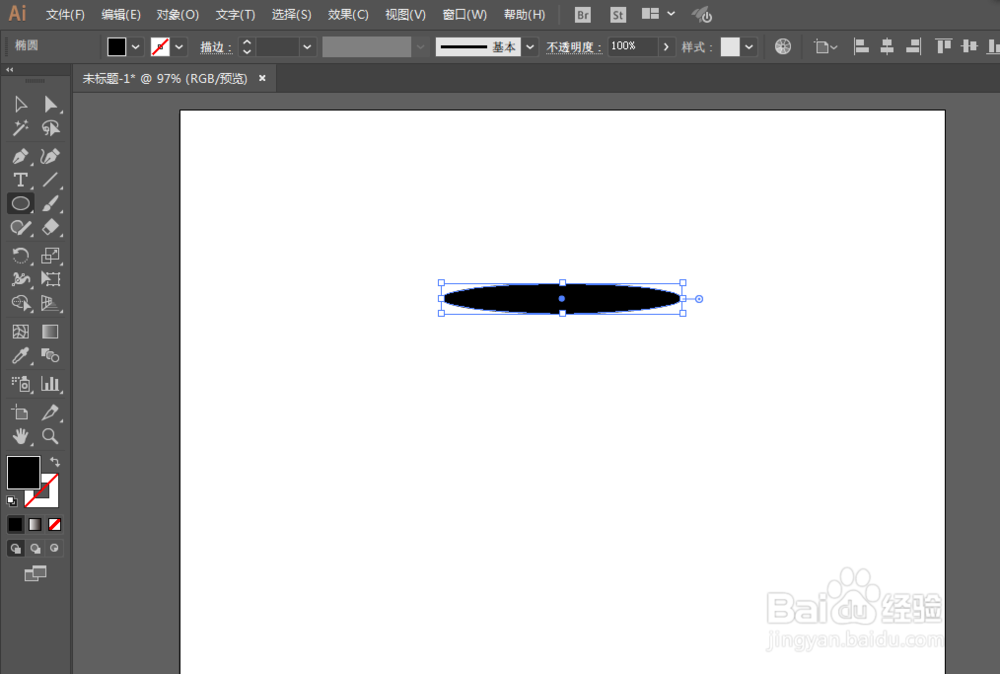Apply default fill and stroke colors

12,501
